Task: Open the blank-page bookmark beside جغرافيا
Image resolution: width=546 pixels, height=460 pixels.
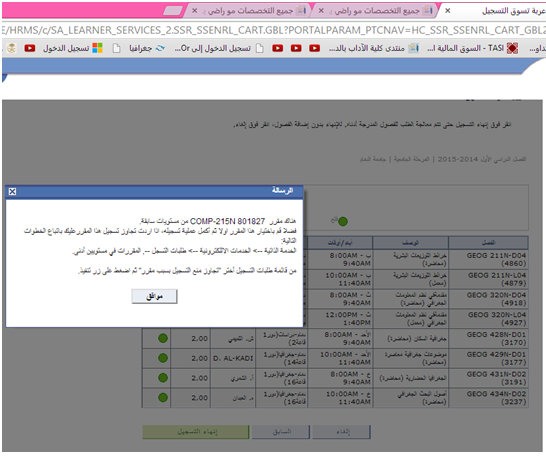Action: tap(116, 48)
